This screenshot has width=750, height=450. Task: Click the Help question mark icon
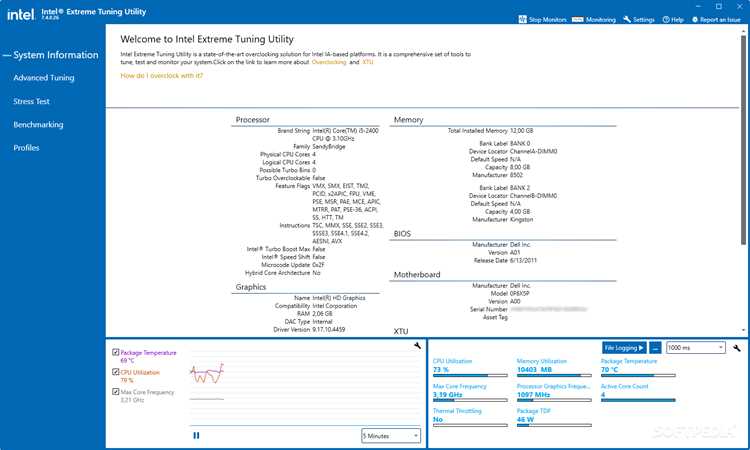pyautogui.click(x=666, y=20)
